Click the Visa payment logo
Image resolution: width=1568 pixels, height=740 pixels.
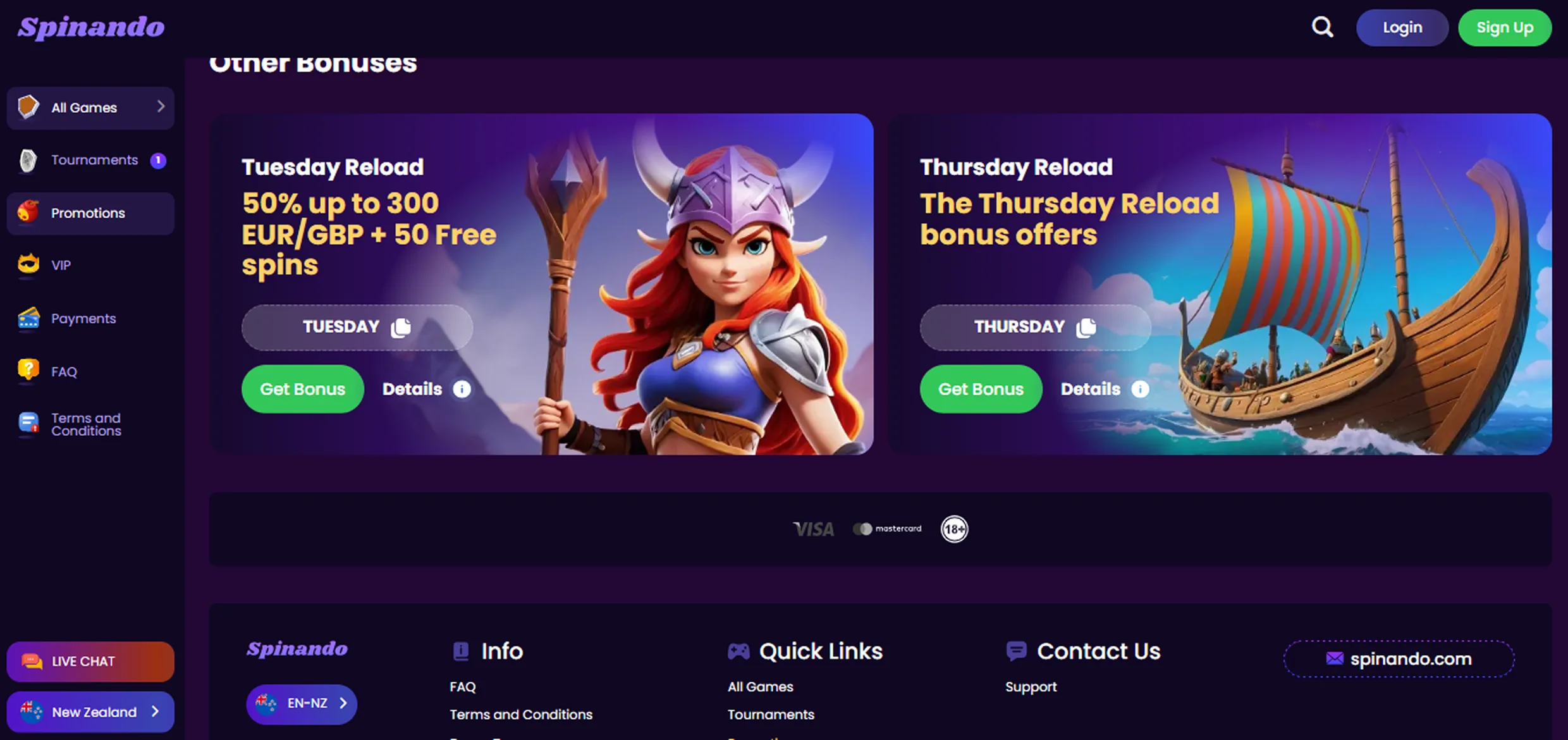[813, 529]
